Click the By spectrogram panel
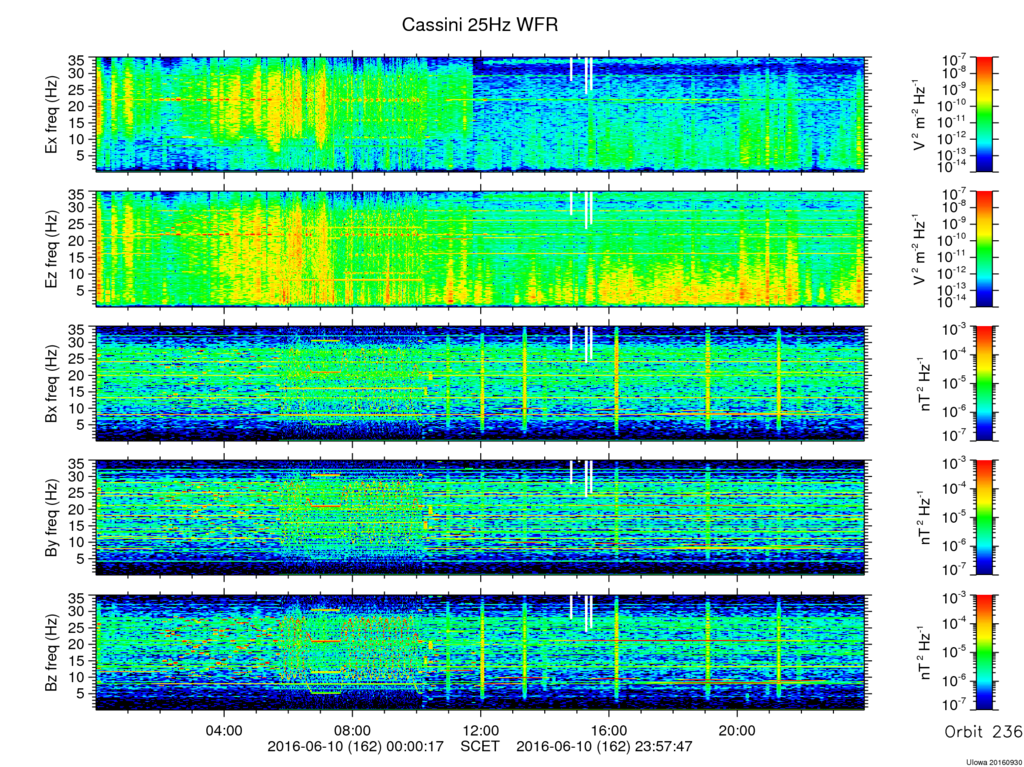This screenshot has height=767, width=1024. (x=480, y=518)
